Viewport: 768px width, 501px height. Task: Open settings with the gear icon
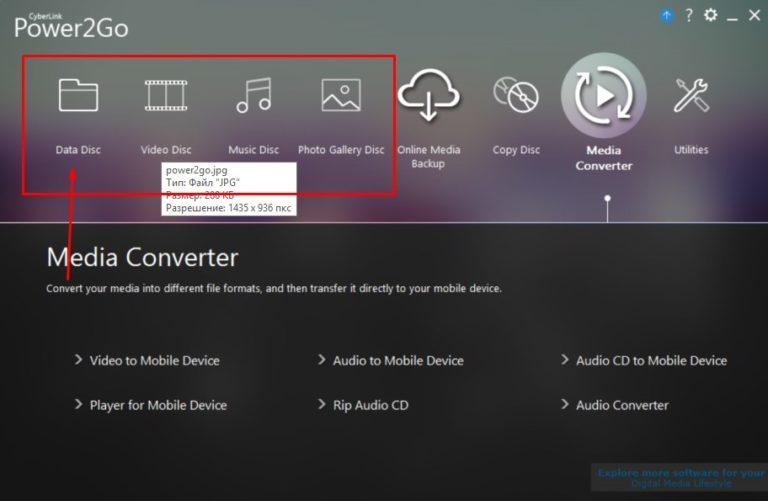click(711, 15)
